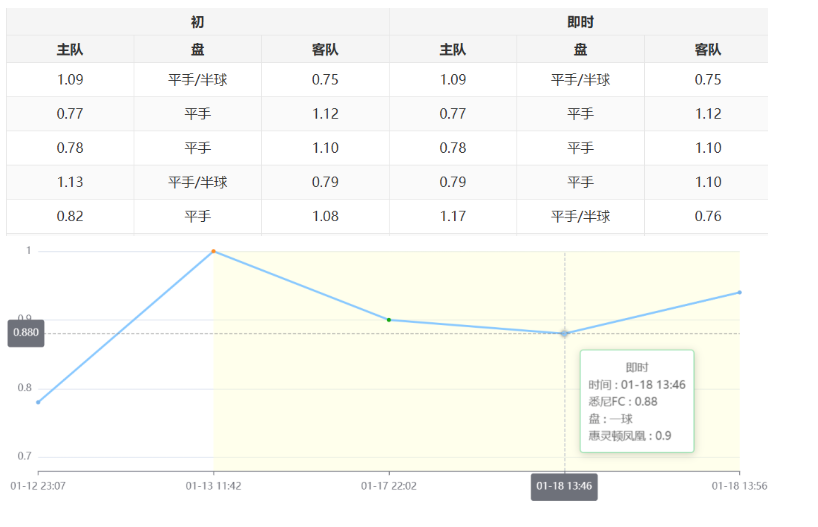Click the 客队 column header under 即时

tap(707, 50)
